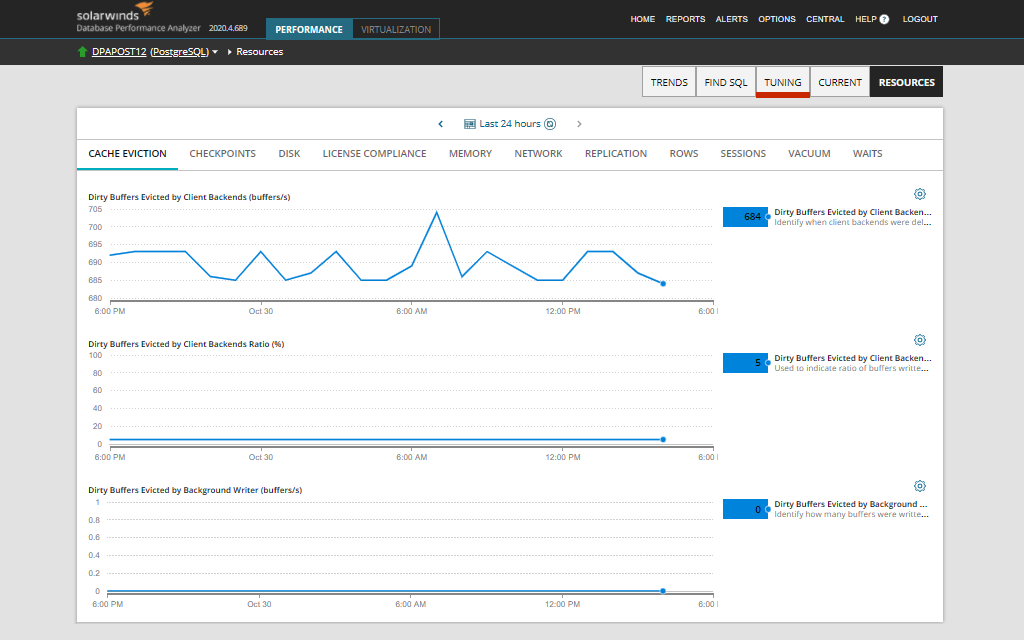This screenshot has height=640, width=1024.
Task: Go to previous time period arrow
Action: click(441, 124)
